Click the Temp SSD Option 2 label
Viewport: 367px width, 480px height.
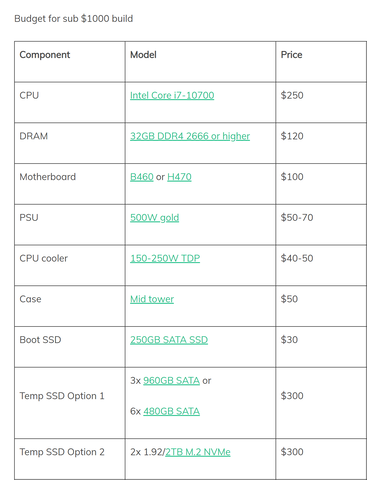[x=62, y=452]
